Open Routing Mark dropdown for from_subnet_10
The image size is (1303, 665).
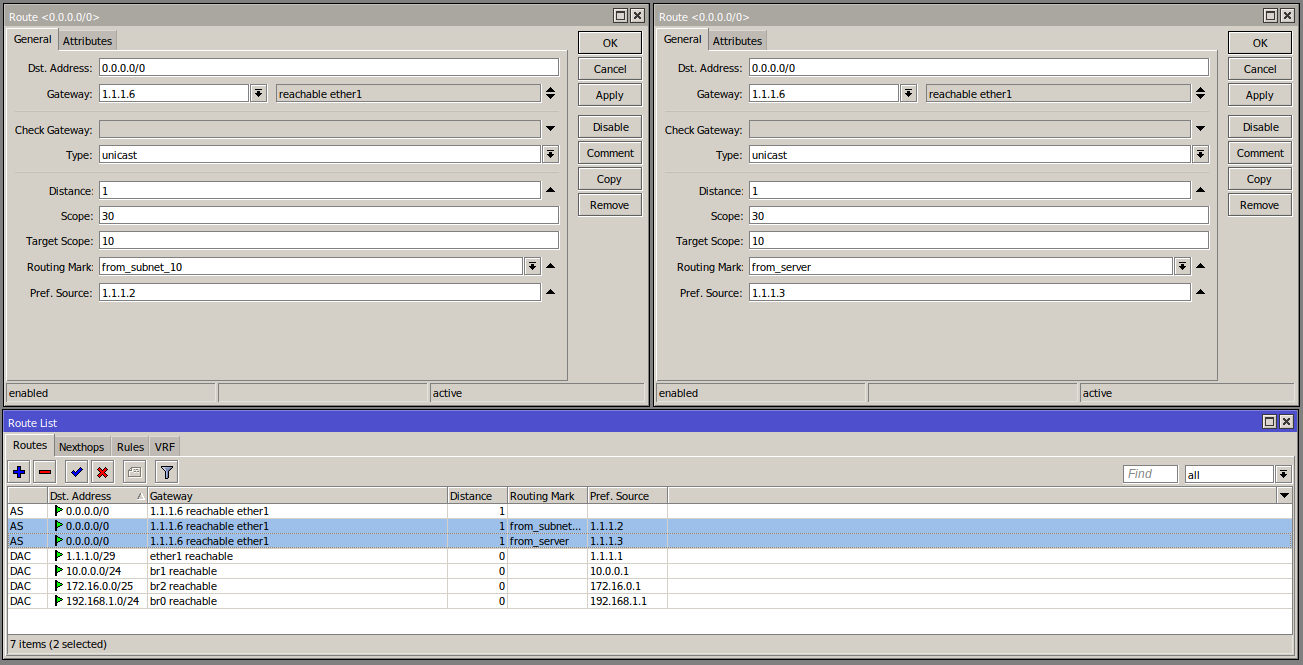pos(532,266)
